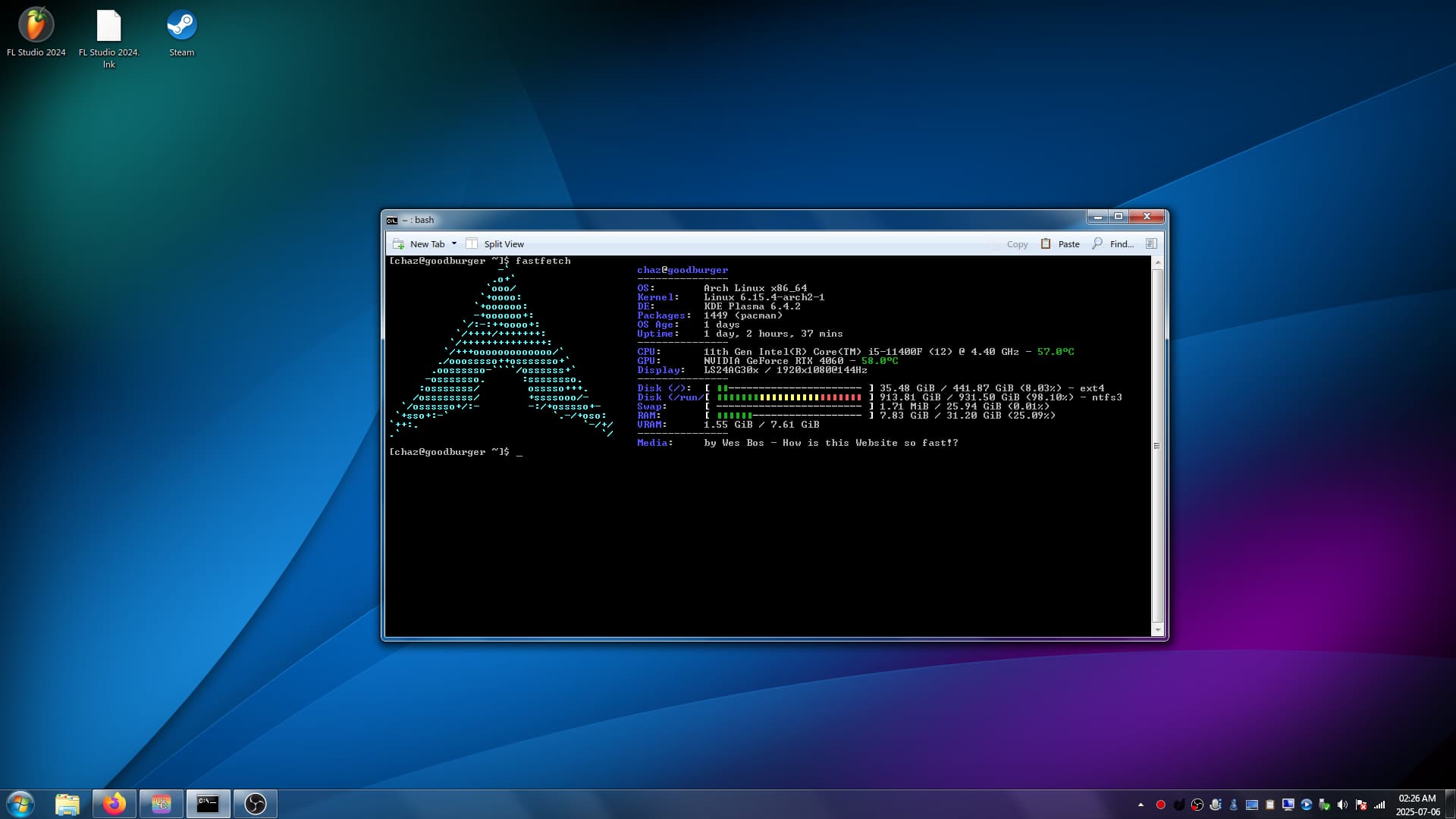Click the blue media play tray icon
This screenshot has height=819, width=1456.
tap(1307, 805)
